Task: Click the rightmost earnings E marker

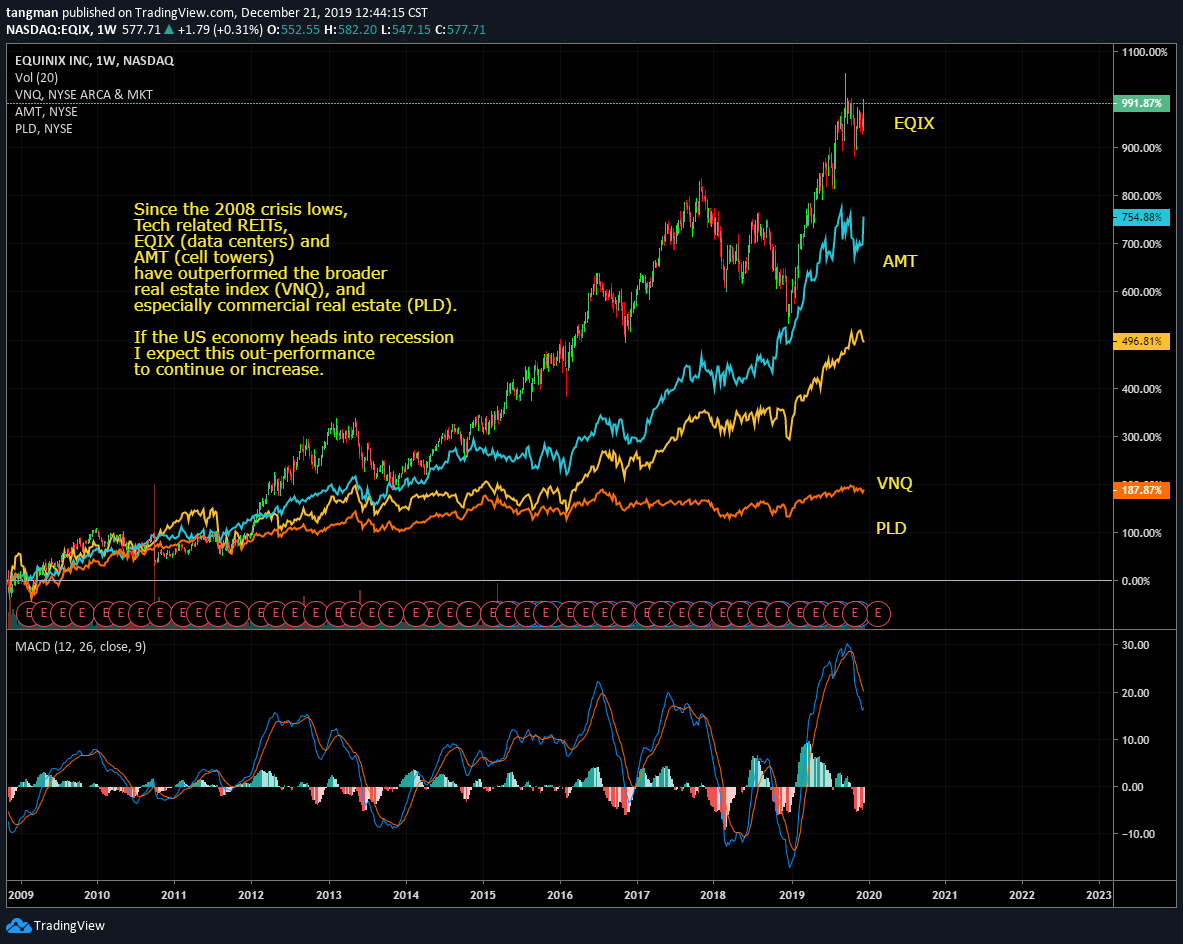Action: [877, 613]
